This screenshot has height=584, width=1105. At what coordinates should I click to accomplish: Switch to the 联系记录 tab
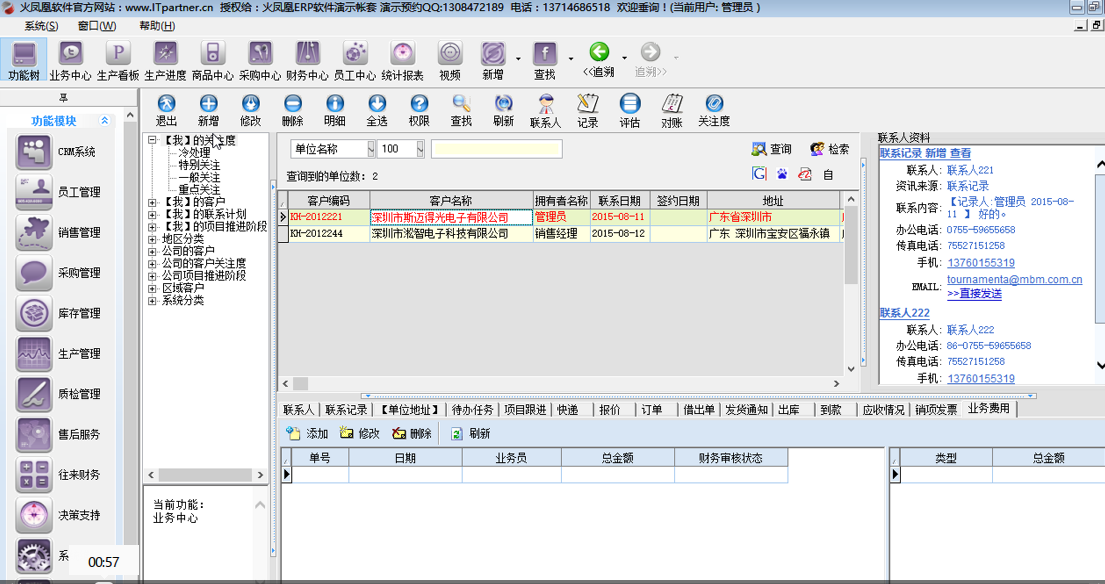click(346, 409)
